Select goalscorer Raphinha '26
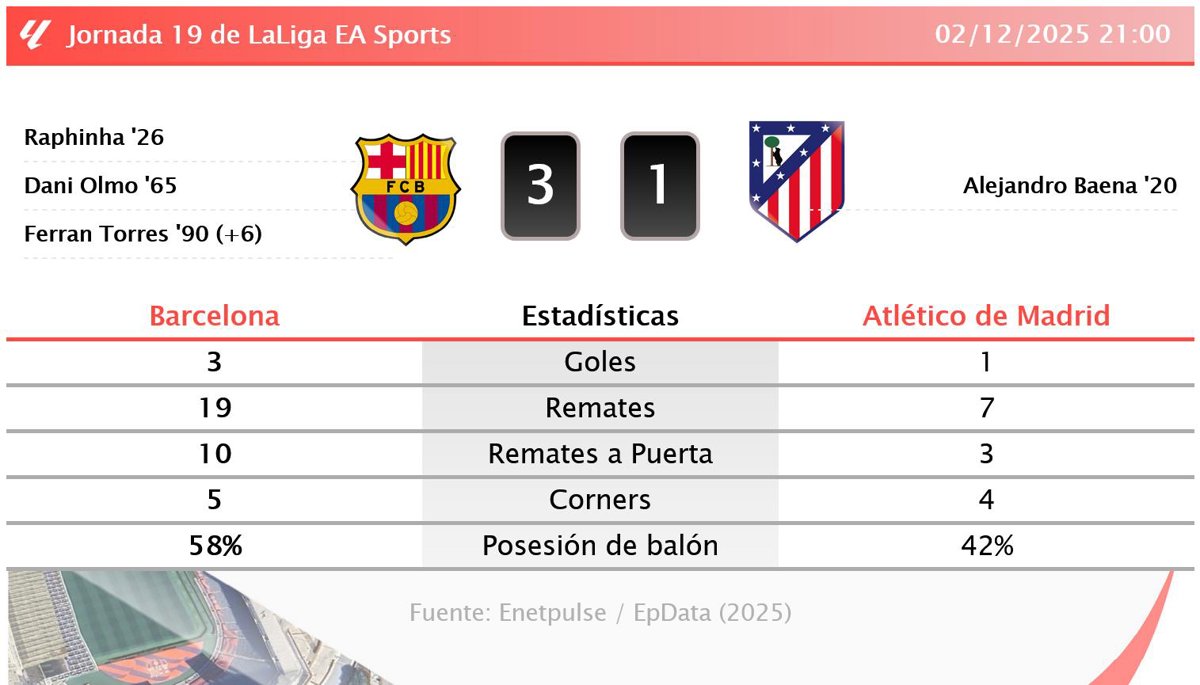The height and width of the screenshot is (685, 1200). coord(94,138)
